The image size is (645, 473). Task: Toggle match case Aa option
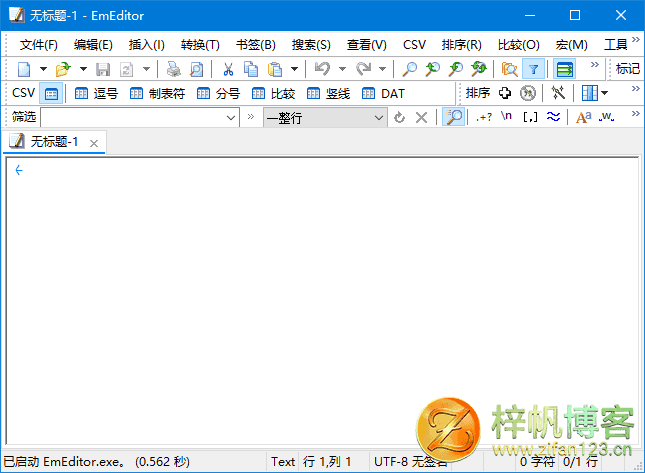[x=583, y=118]
